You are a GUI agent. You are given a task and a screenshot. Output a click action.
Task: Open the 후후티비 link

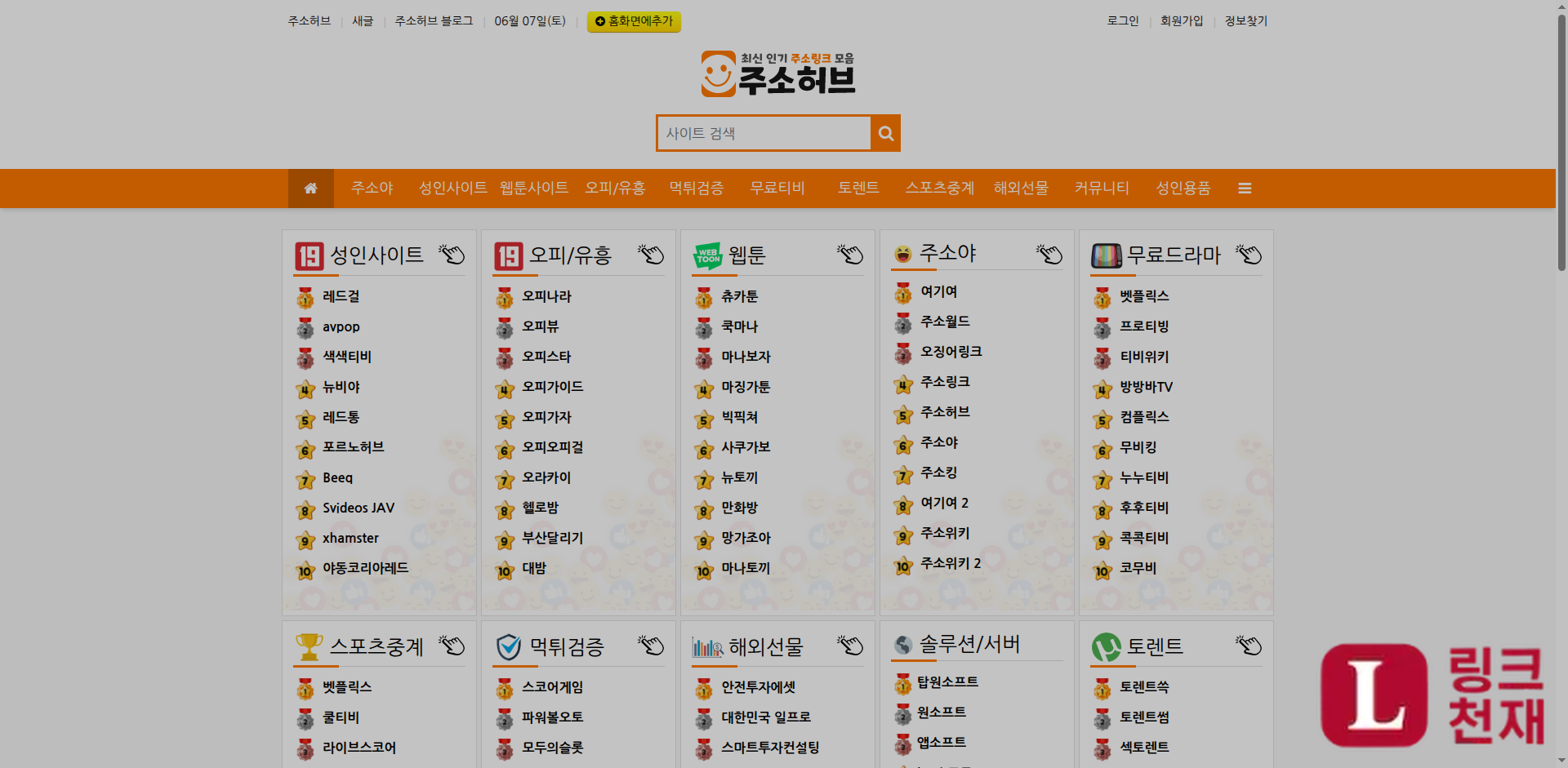pyautogui.click(x=1145, y=508)
